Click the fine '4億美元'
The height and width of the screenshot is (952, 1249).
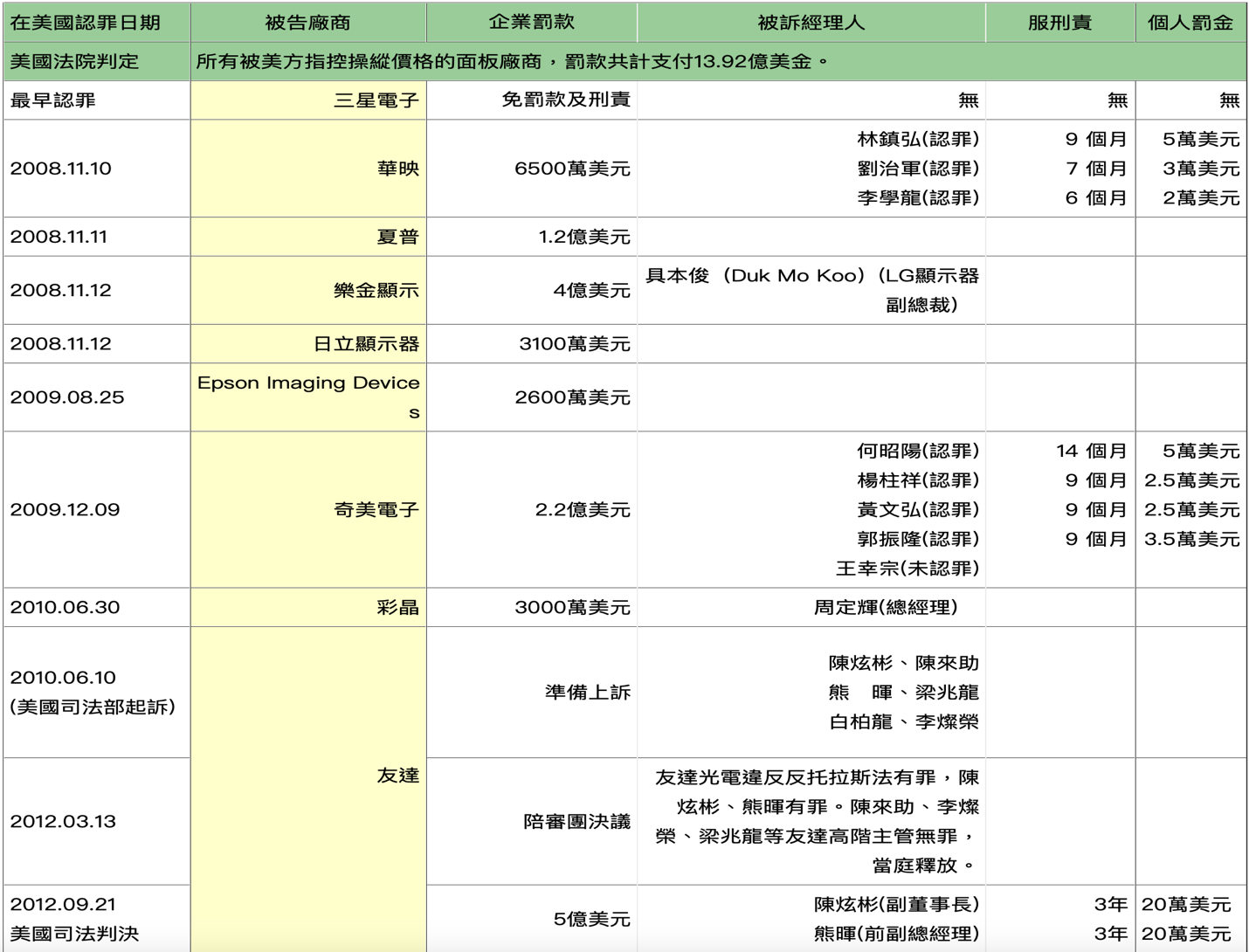[591, 290]
